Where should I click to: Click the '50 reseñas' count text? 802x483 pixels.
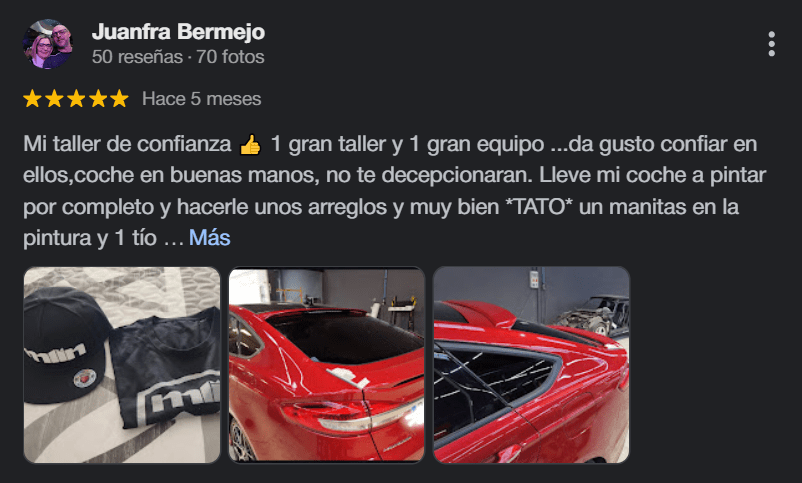(x=137, y=57)
